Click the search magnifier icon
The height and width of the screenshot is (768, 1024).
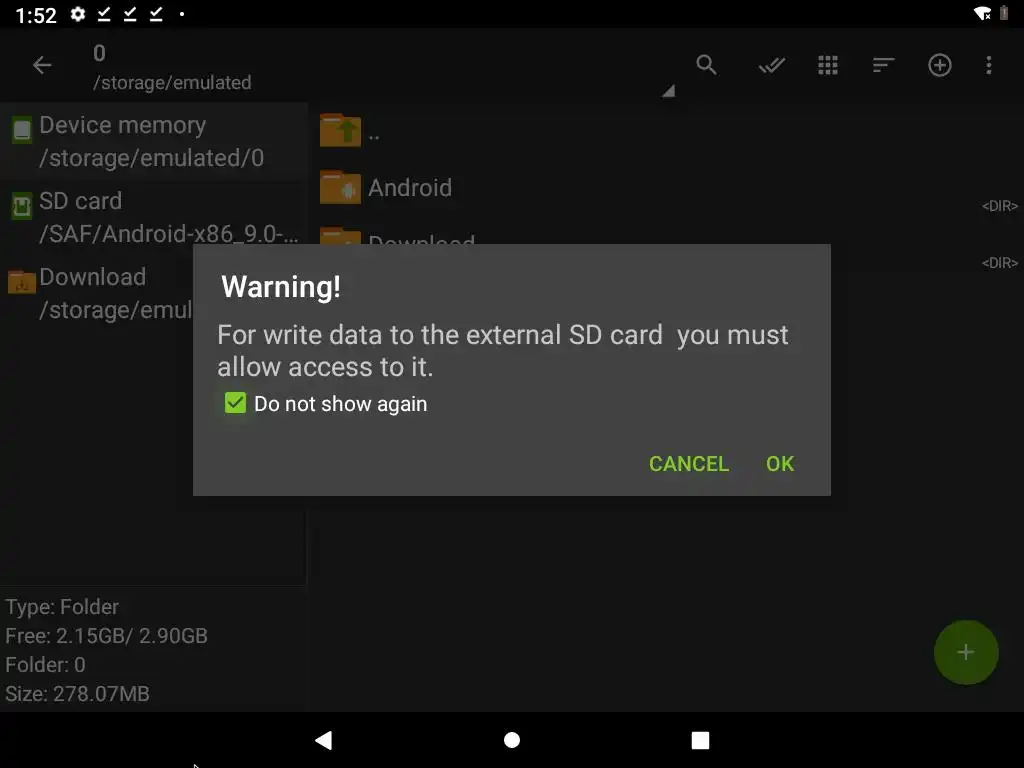(x=706, y=65)
